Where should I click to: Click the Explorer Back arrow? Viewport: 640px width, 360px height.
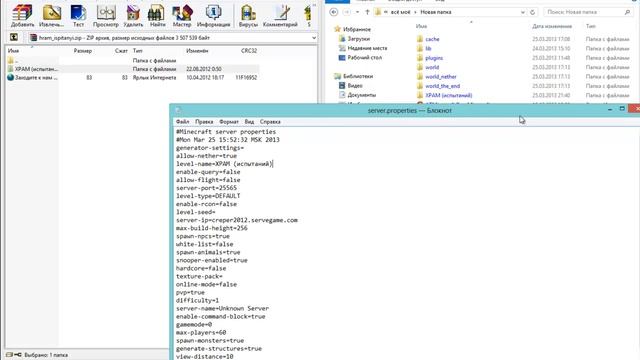[x=333, y=12]
